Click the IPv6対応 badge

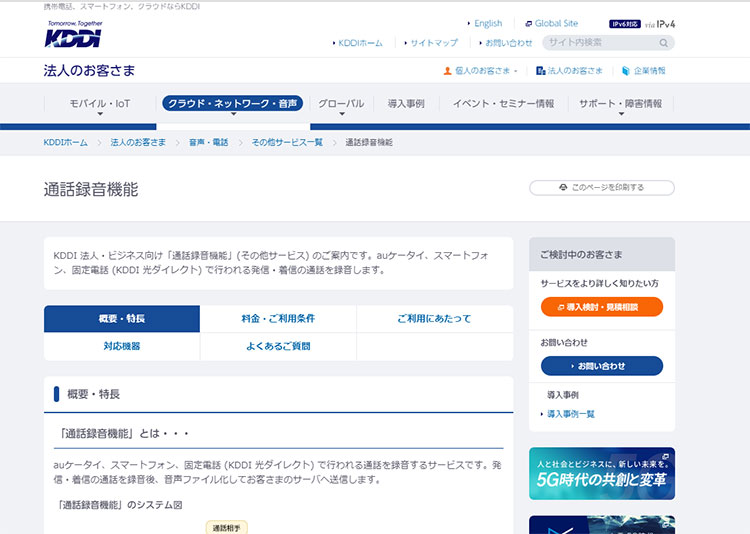(x=625, y=24)
